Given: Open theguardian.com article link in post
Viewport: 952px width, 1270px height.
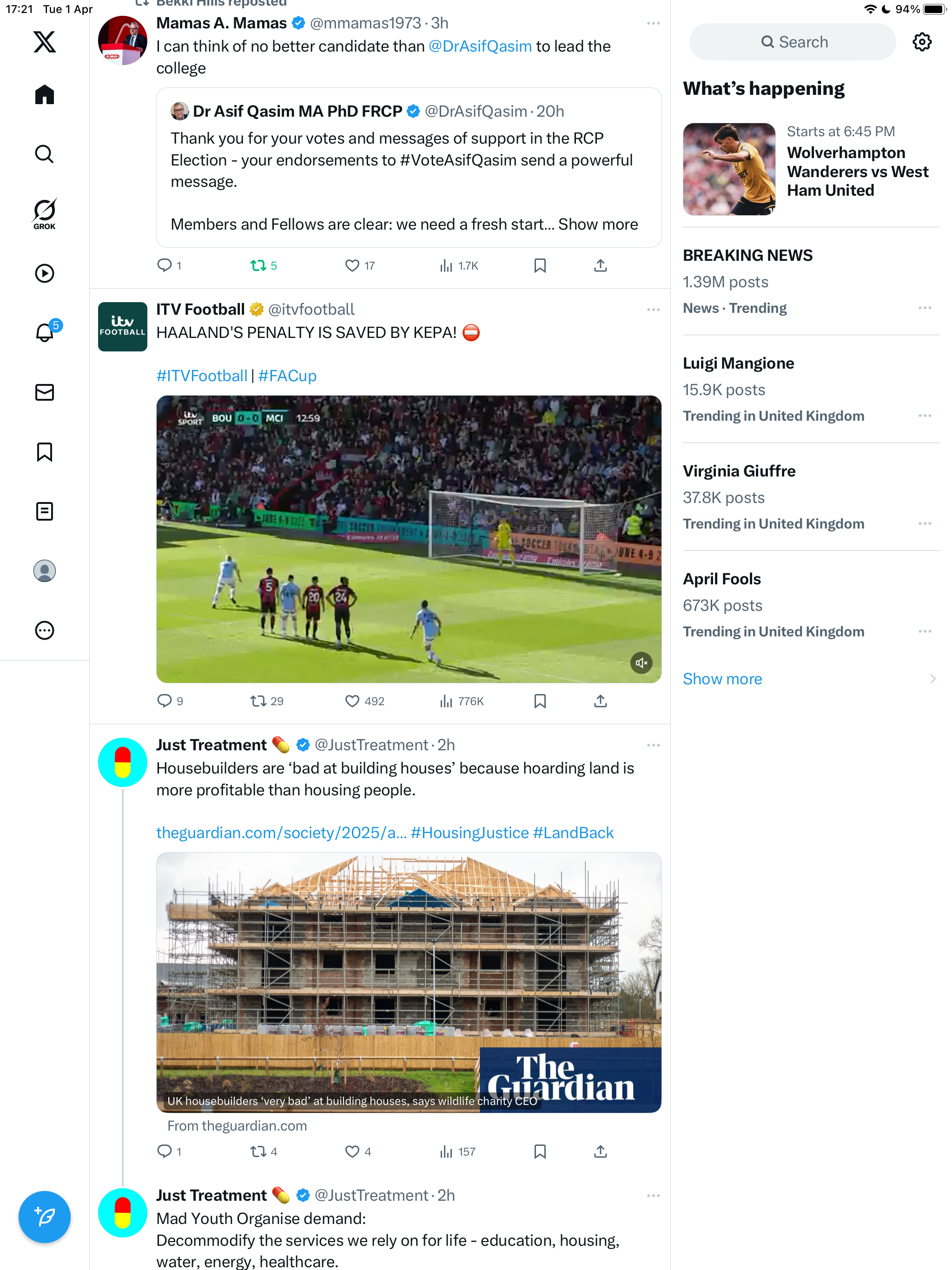Looking at the screenshot, I should [281, 833].
